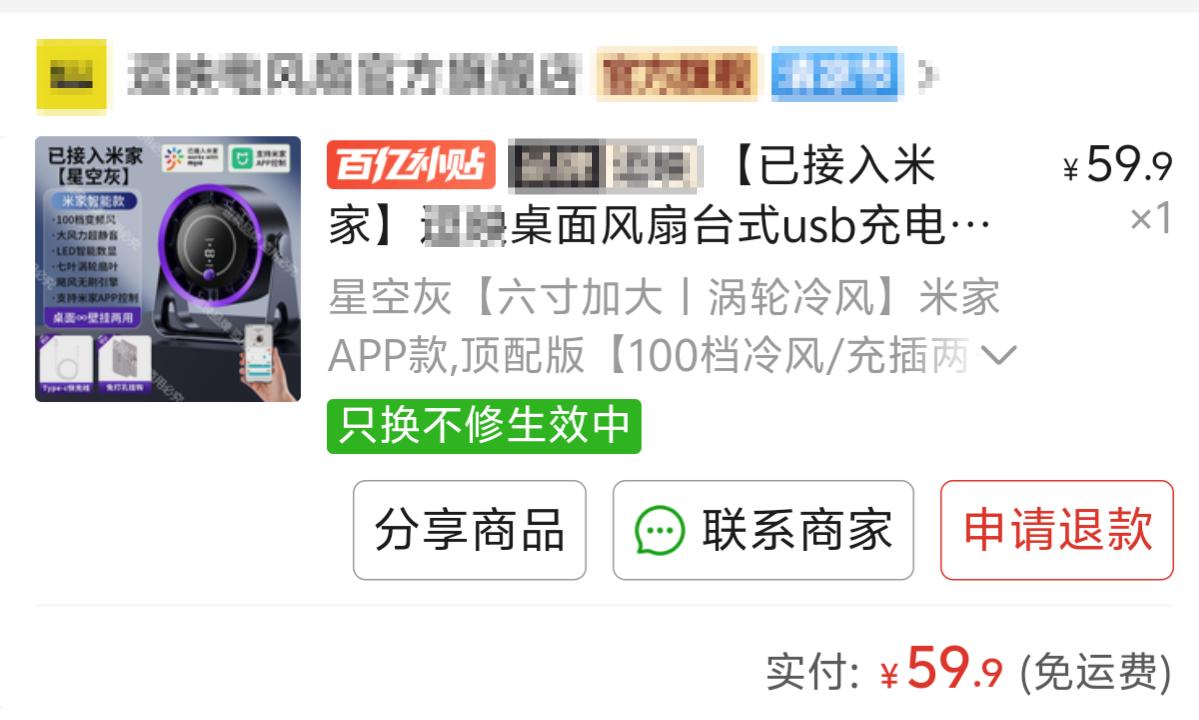The width and height of the screenshot is (1199, 720).
Task: Tap the 星空灰 六寸加大 specification text
Action: pyautogui.click(x=664, y=326)
